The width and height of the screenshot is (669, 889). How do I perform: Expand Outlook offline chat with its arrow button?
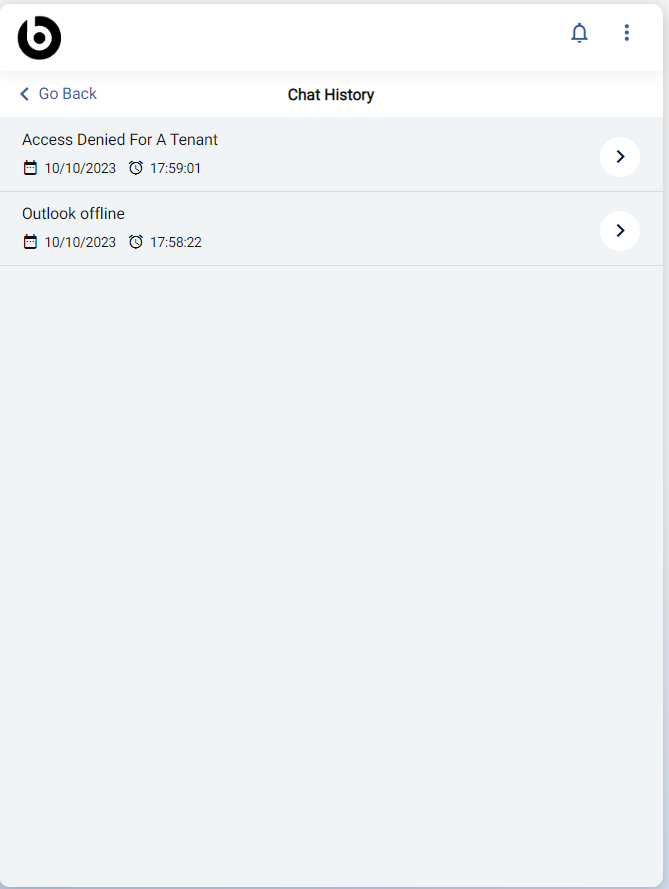coord(620,231)
